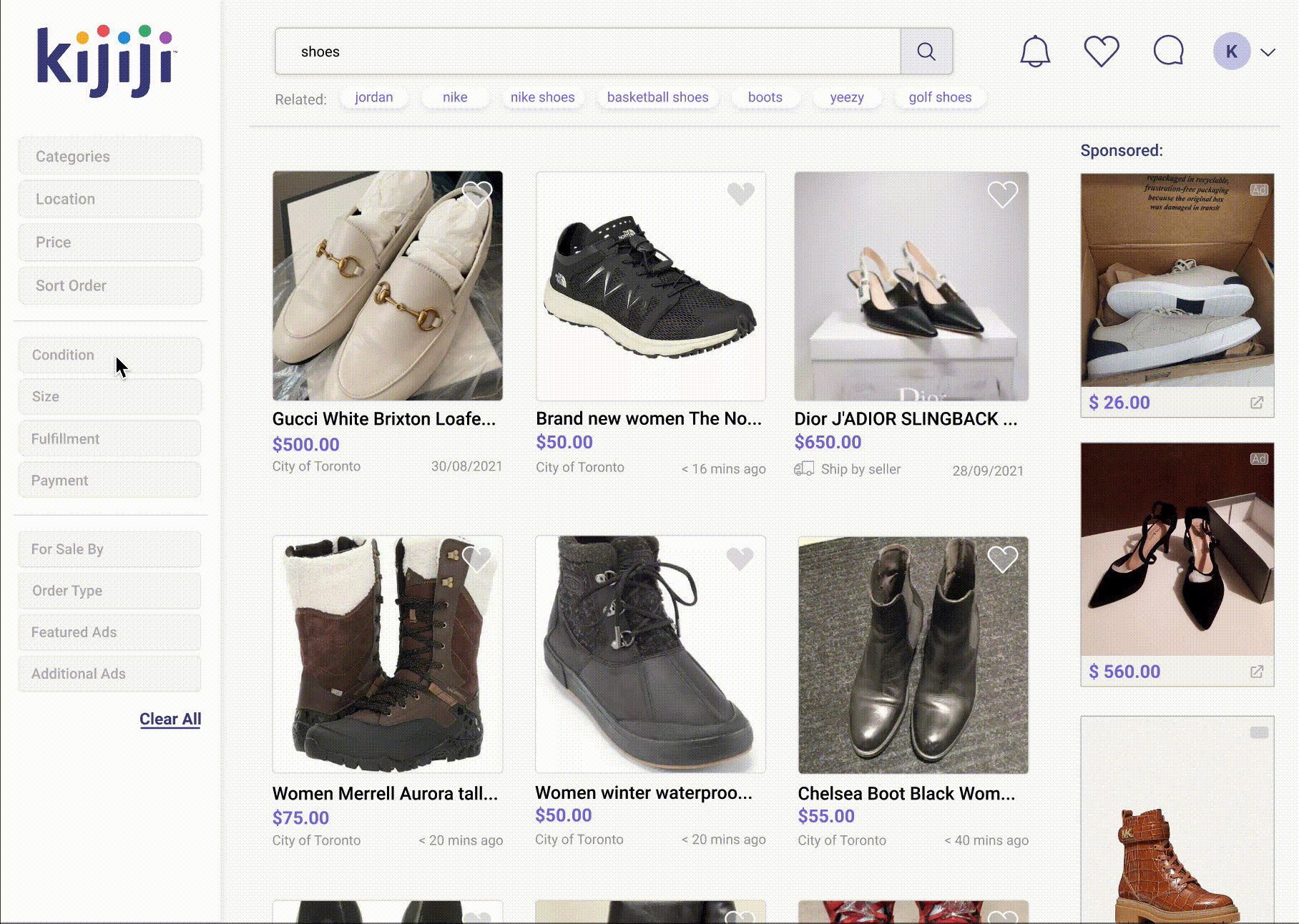Viewport: 1299px width, 924px height.
Task: Toggle heart on Women winter waterproof boot
Action: click(x=740, y=559)
